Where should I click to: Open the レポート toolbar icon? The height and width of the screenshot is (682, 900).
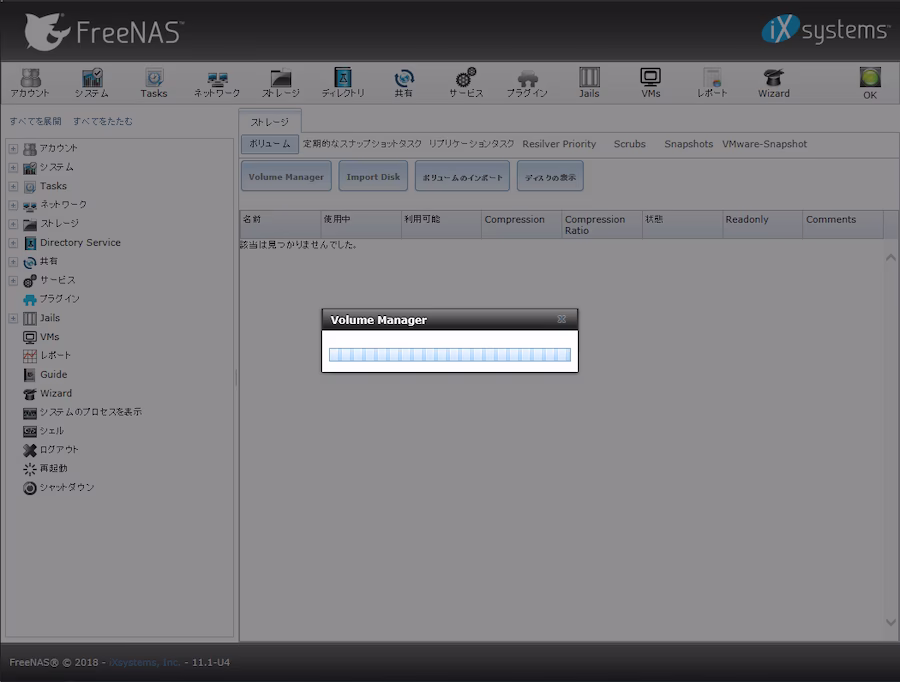click(712, 83)
